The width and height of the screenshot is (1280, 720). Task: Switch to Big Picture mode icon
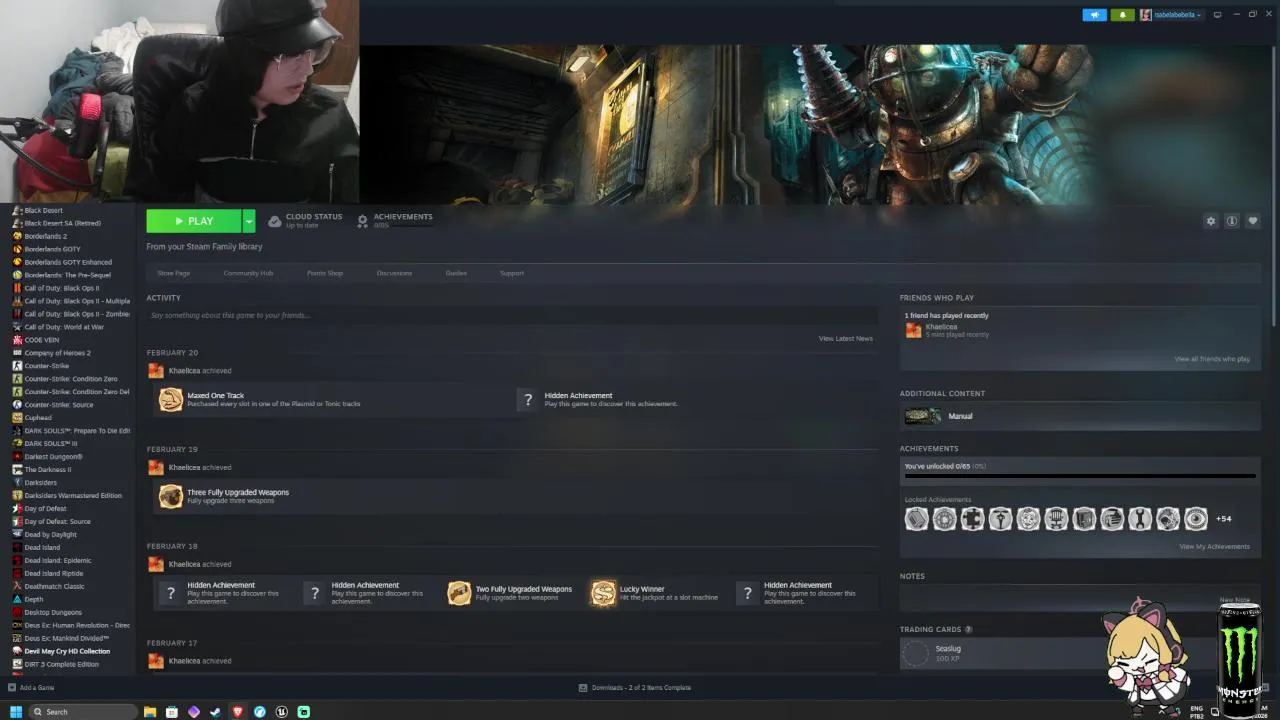[1217, 15]
